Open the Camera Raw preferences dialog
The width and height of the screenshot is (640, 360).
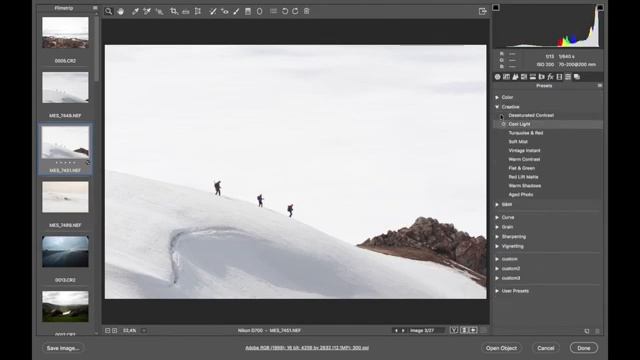click(x=273, y=11)
